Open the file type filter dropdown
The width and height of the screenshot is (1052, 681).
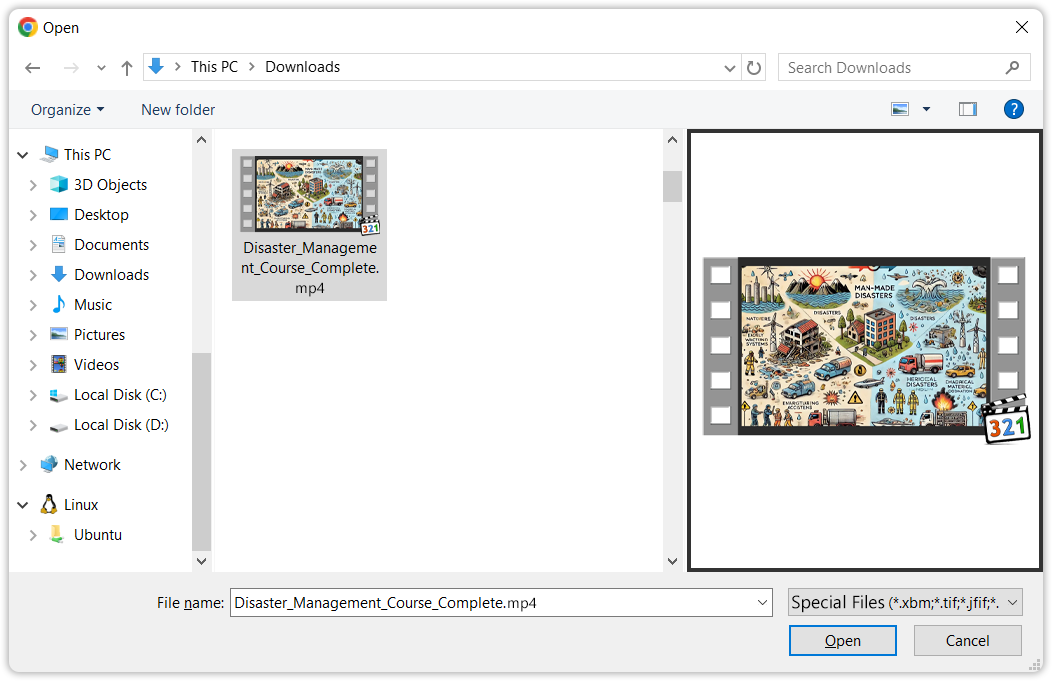click(x=905, y=602)
